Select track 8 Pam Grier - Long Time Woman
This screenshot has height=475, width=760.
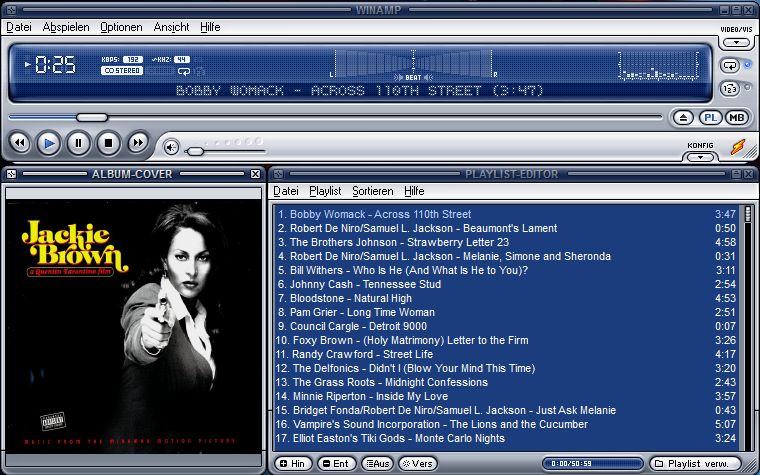tap(507, 313)
